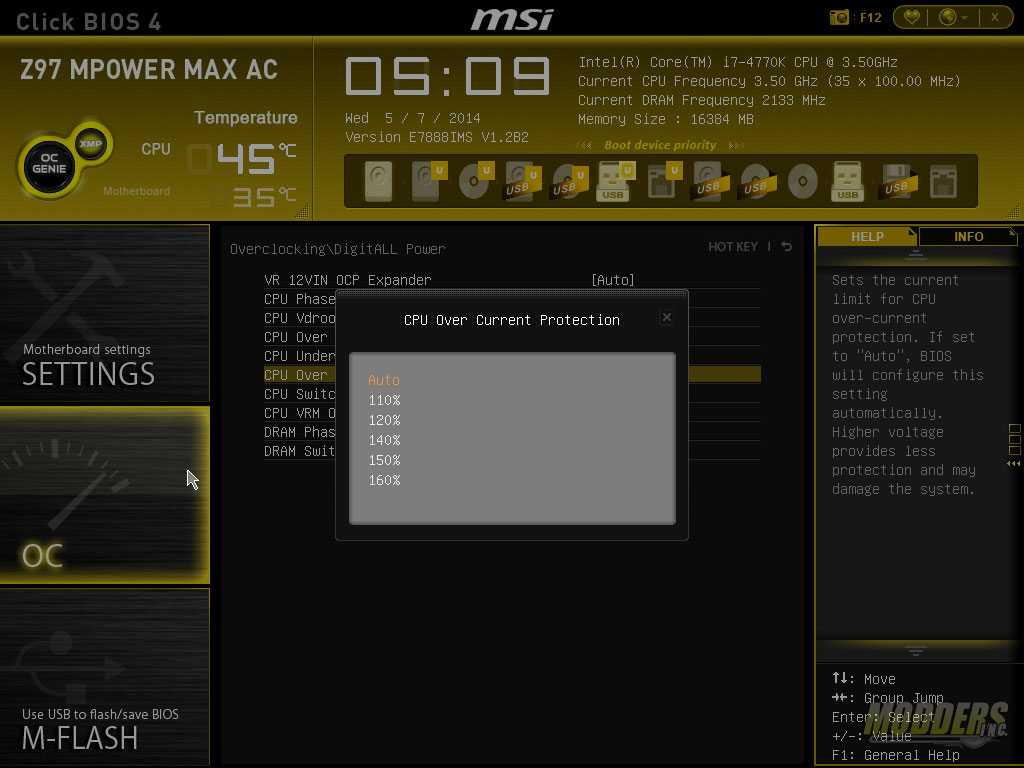Choose the 110% option
1024x768 pixels.
click(384, 400)
